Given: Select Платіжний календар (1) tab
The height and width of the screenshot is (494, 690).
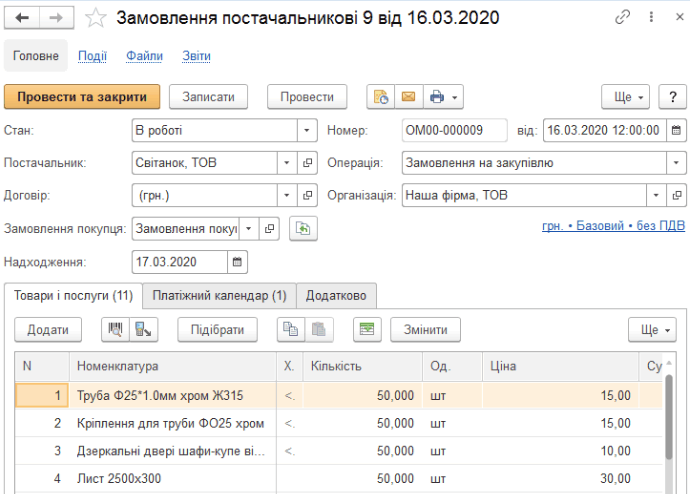Looking at the screenshot, I should (x=220, y=295).
